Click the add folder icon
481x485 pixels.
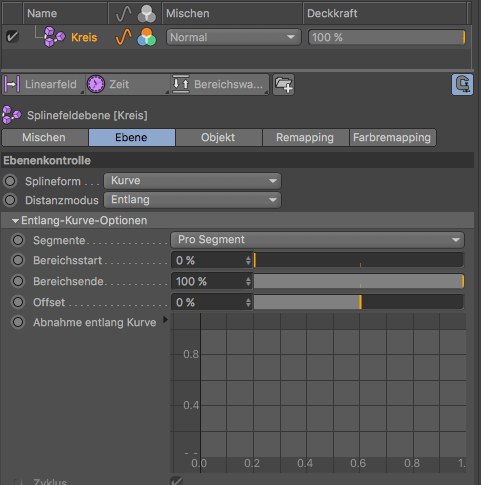pos(283,84)
